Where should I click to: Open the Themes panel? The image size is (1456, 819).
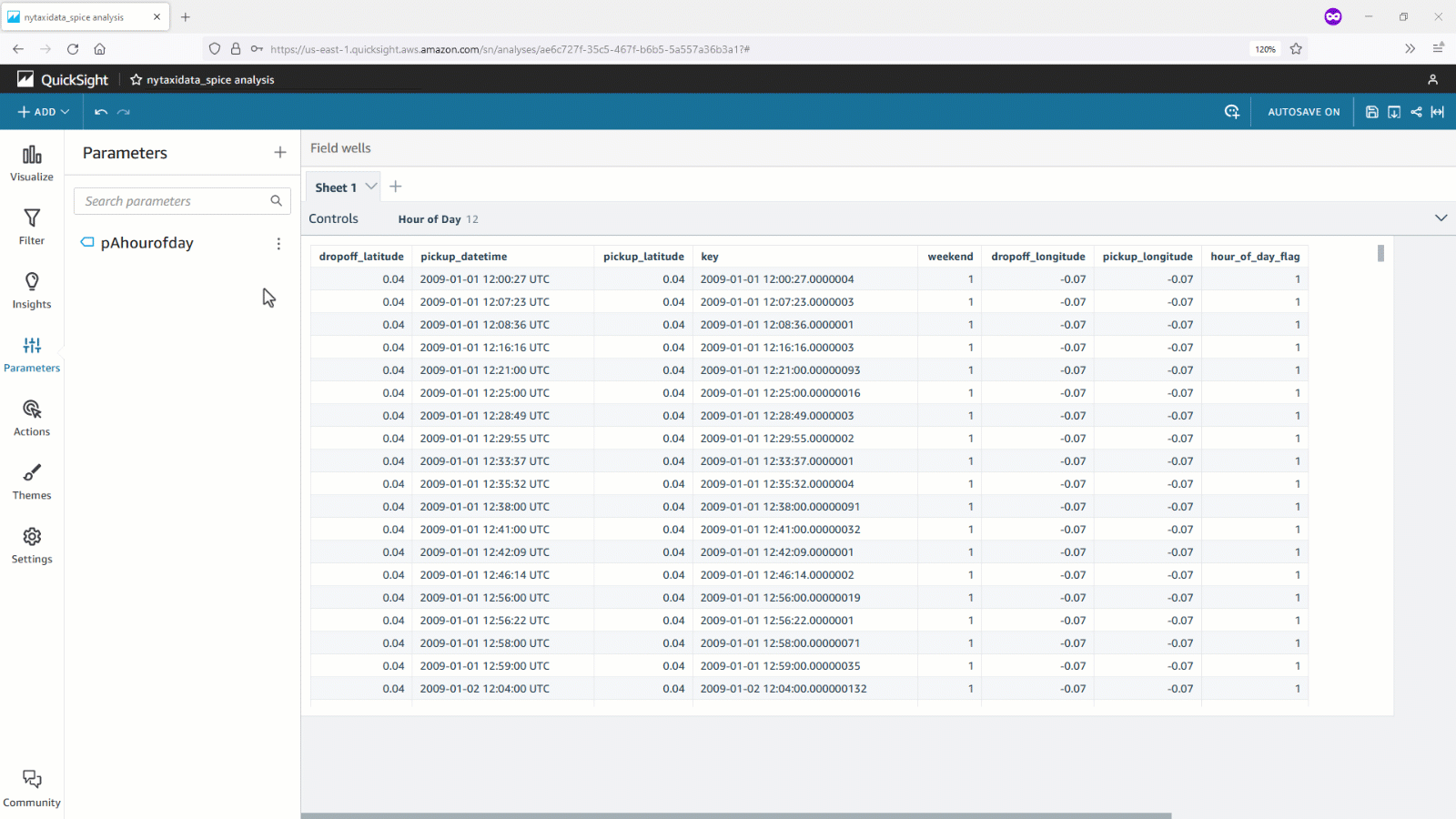pyautogui.click(x=31, y=481)
